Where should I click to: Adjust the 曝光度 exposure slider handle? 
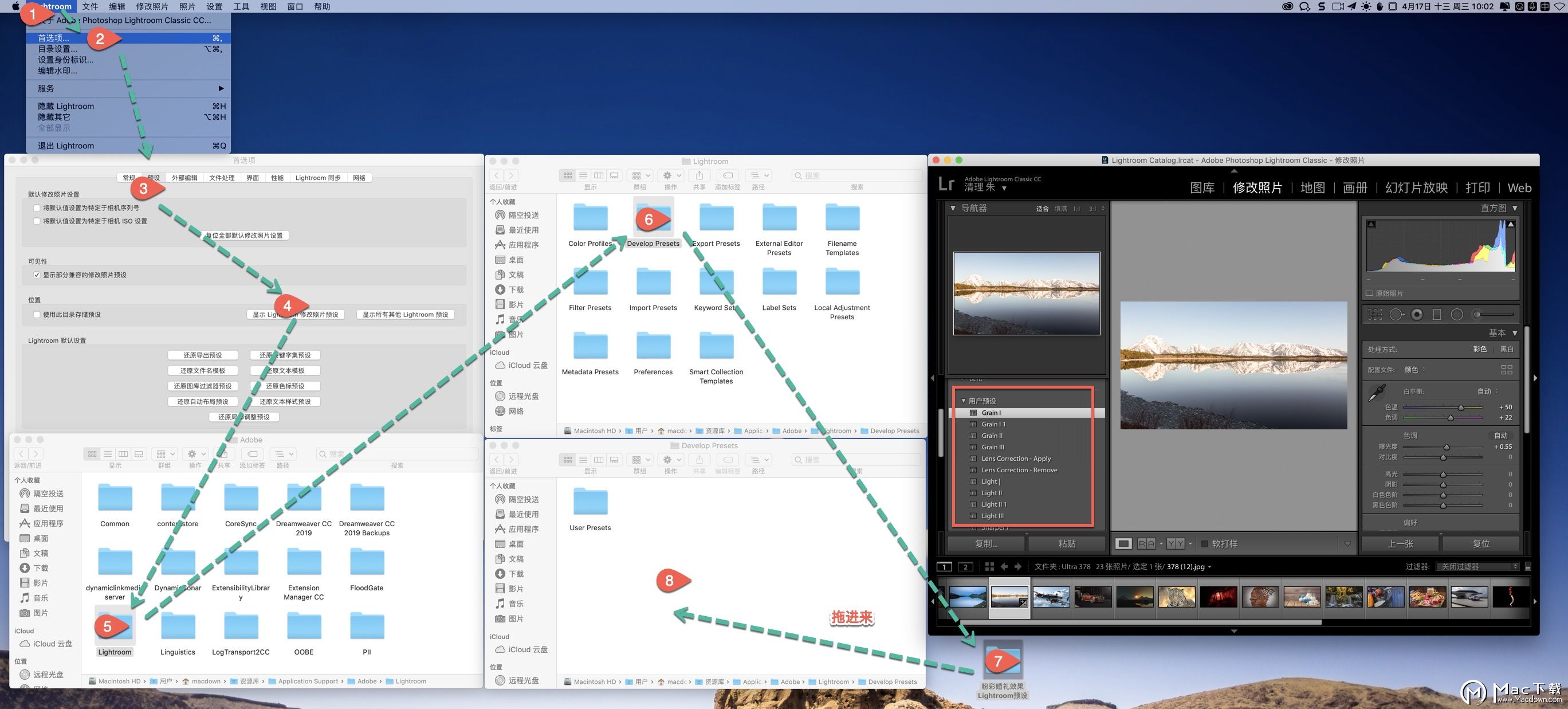point(1446,446)
